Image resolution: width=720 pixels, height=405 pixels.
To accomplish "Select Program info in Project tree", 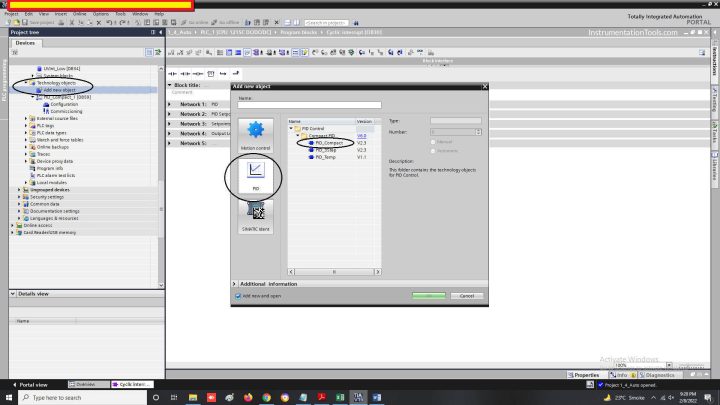I will pos(50,169).
